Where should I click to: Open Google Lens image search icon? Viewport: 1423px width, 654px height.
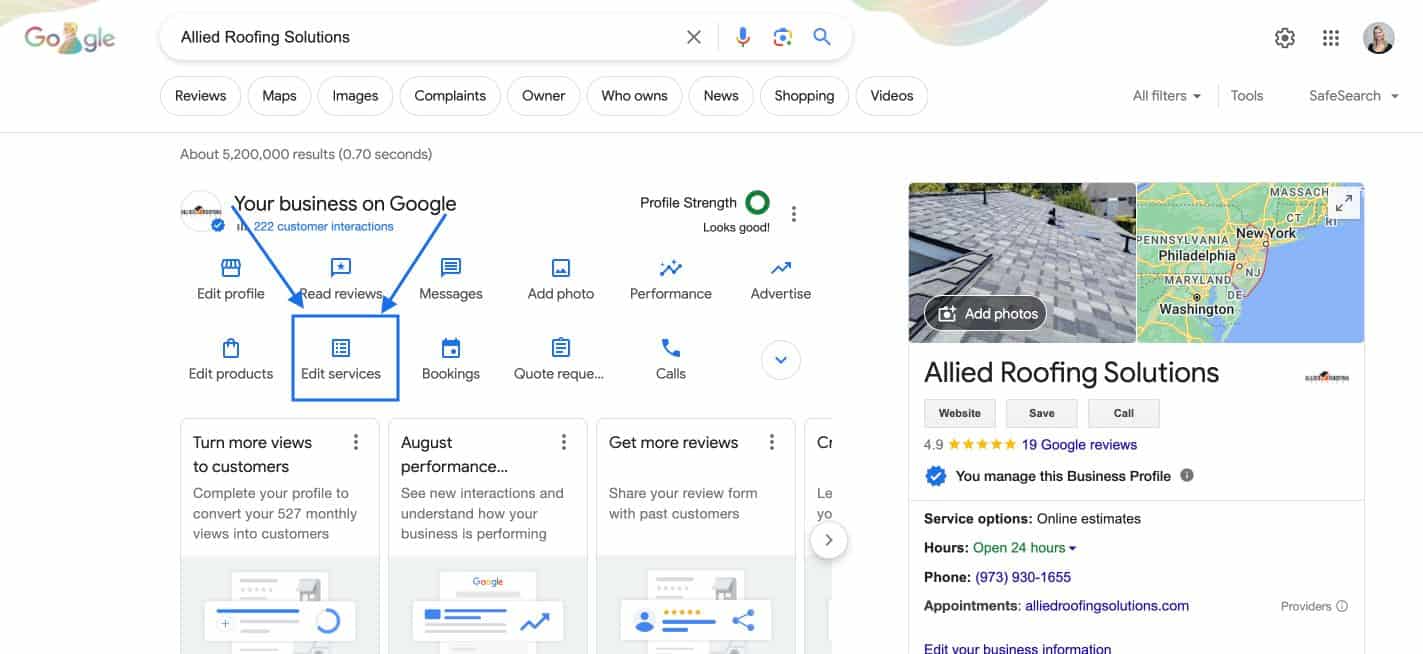click(782, 37)
